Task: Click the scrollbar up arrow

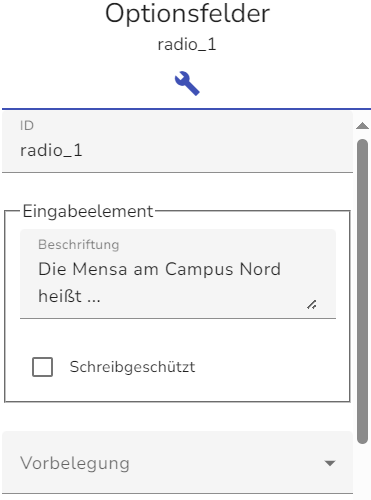Action: click(x=362, y=126)
